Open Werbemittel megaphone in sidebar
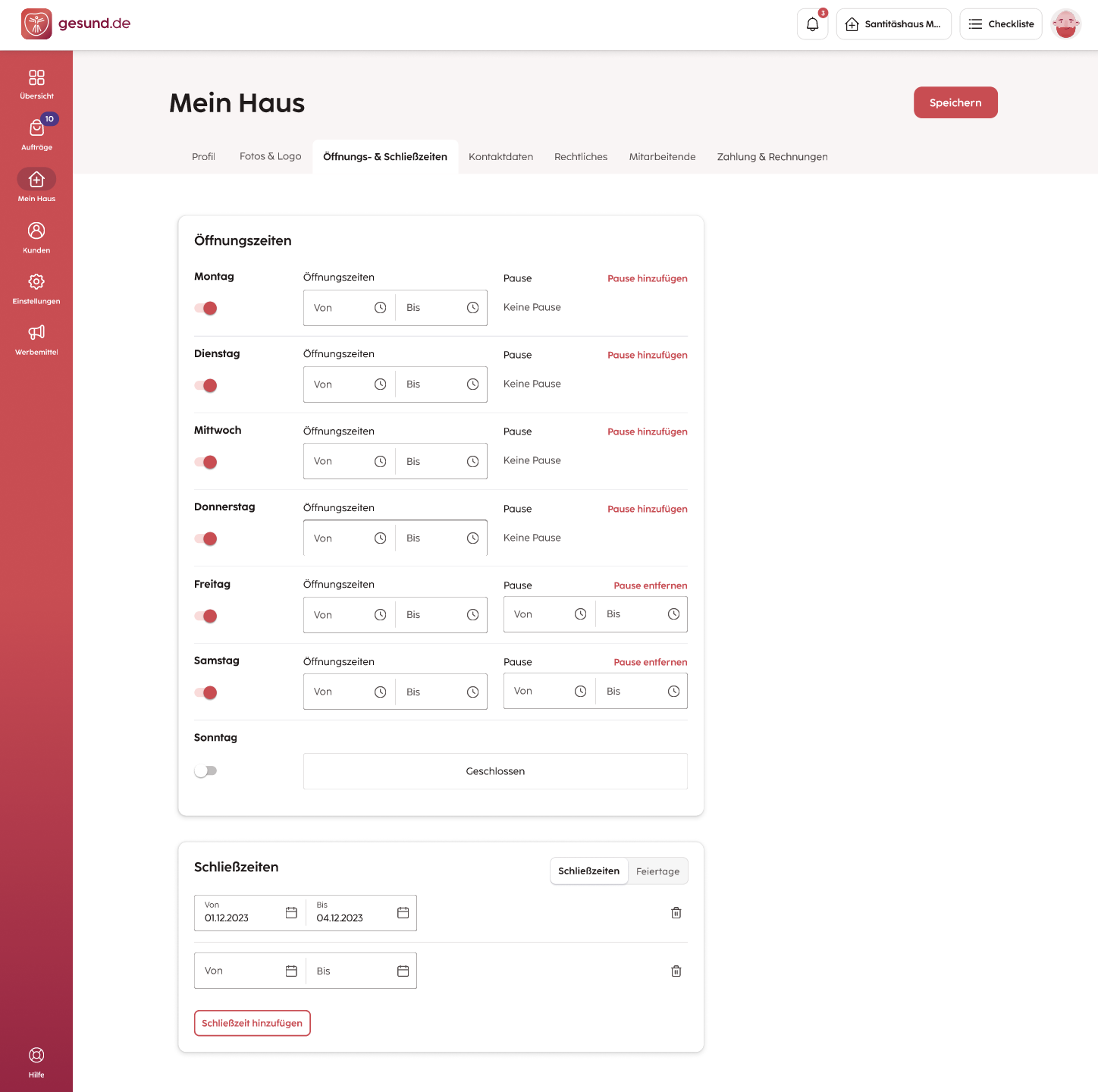This screenshot has height=1092, width=1098. click(x=36, y=340)
